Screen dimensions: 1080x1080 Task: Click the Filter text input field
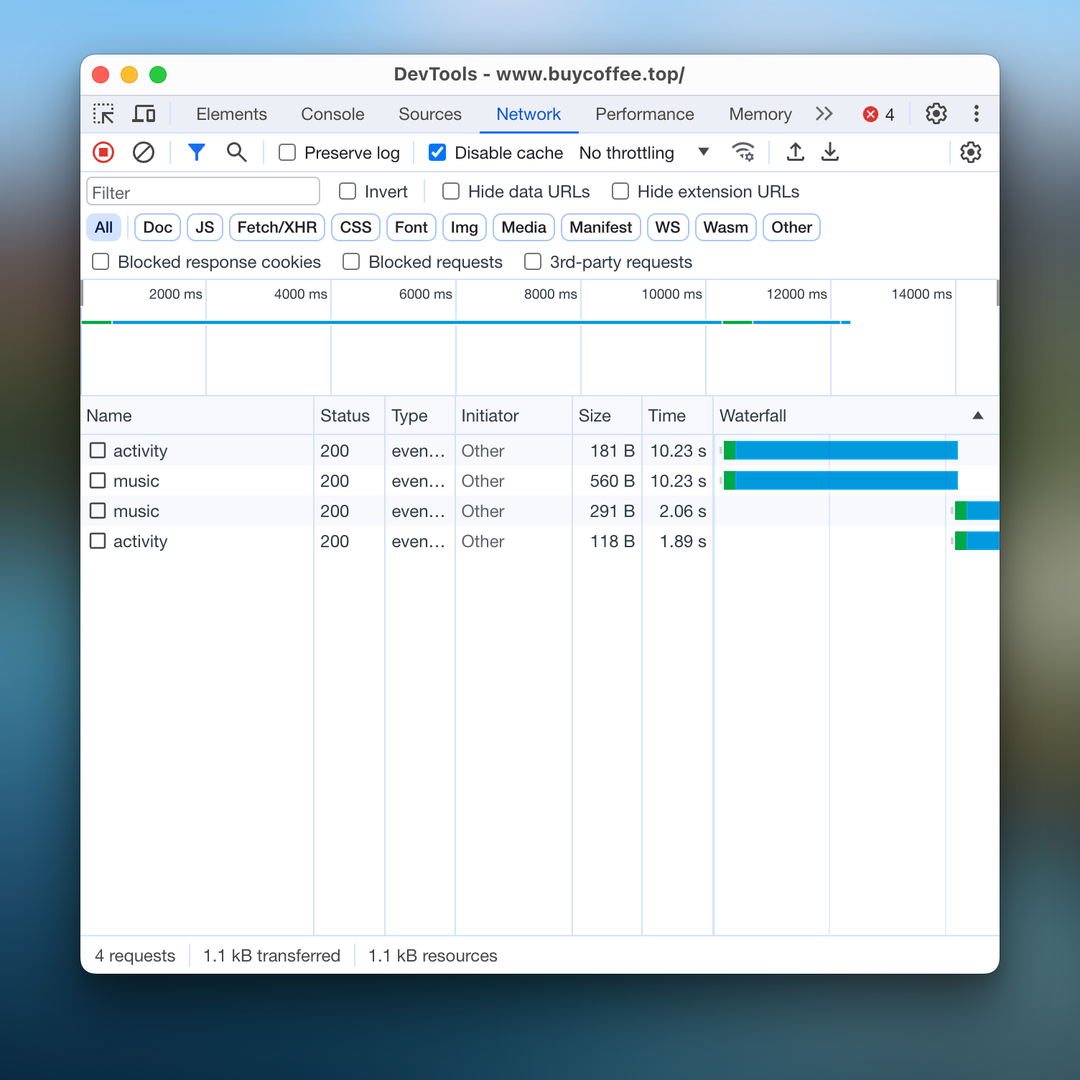[203, 192]
